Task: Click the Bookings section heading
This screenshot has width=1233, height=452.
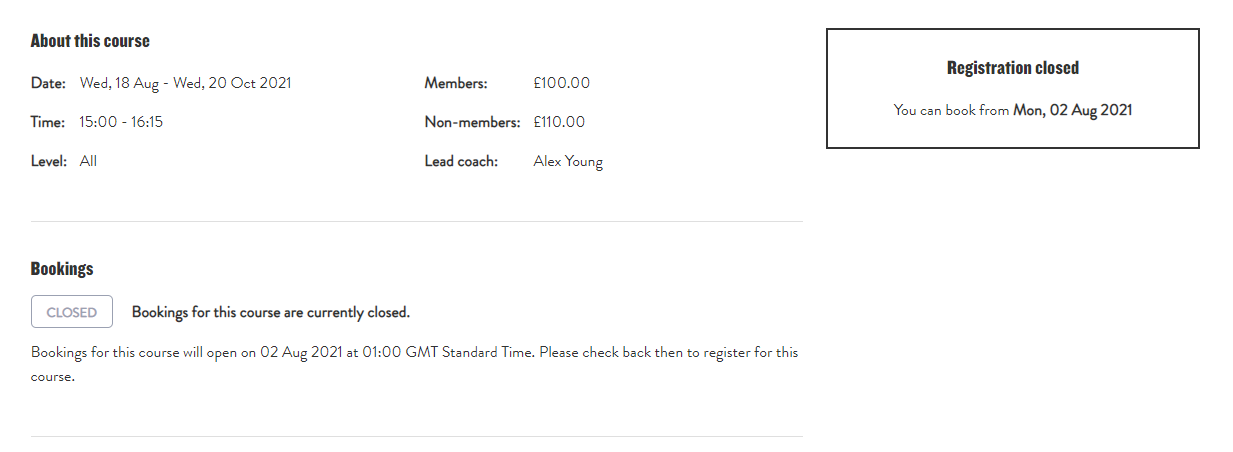Action: point(62,269)
